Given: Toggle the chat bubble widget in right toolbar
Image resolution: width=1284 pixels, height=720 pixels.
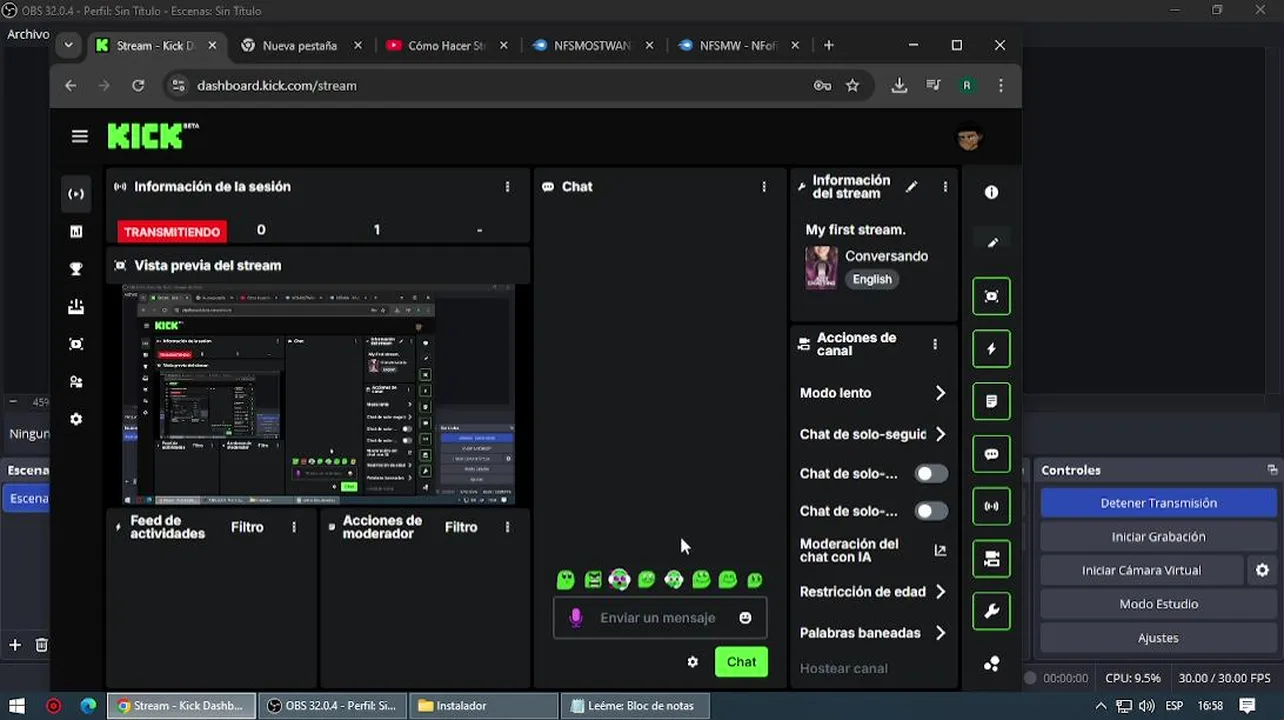Looking at the screenshot, I should [x=991, y=454].
